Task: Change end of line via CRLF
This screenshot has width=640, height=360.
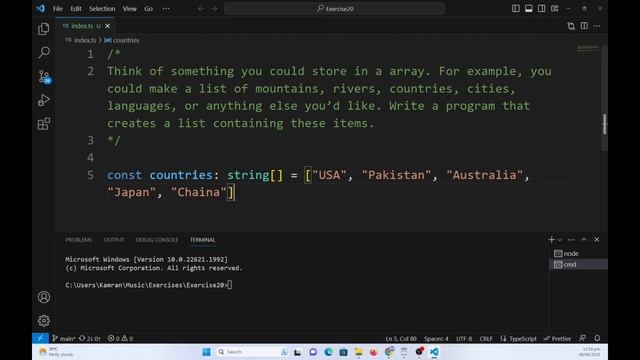Action: coord(486,338)
